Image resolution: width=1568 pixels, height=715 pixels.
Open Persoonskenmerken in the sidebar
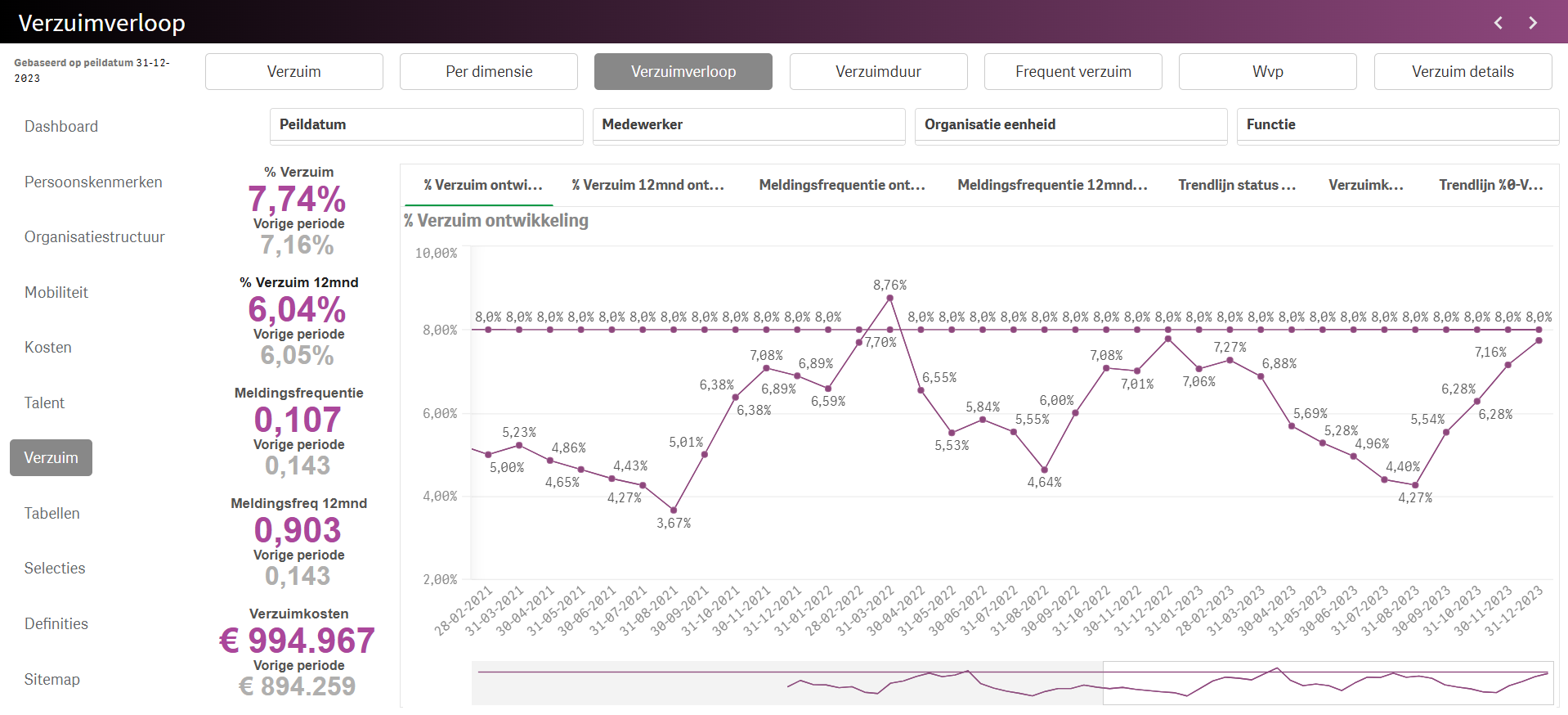click(x=93, y=182)
